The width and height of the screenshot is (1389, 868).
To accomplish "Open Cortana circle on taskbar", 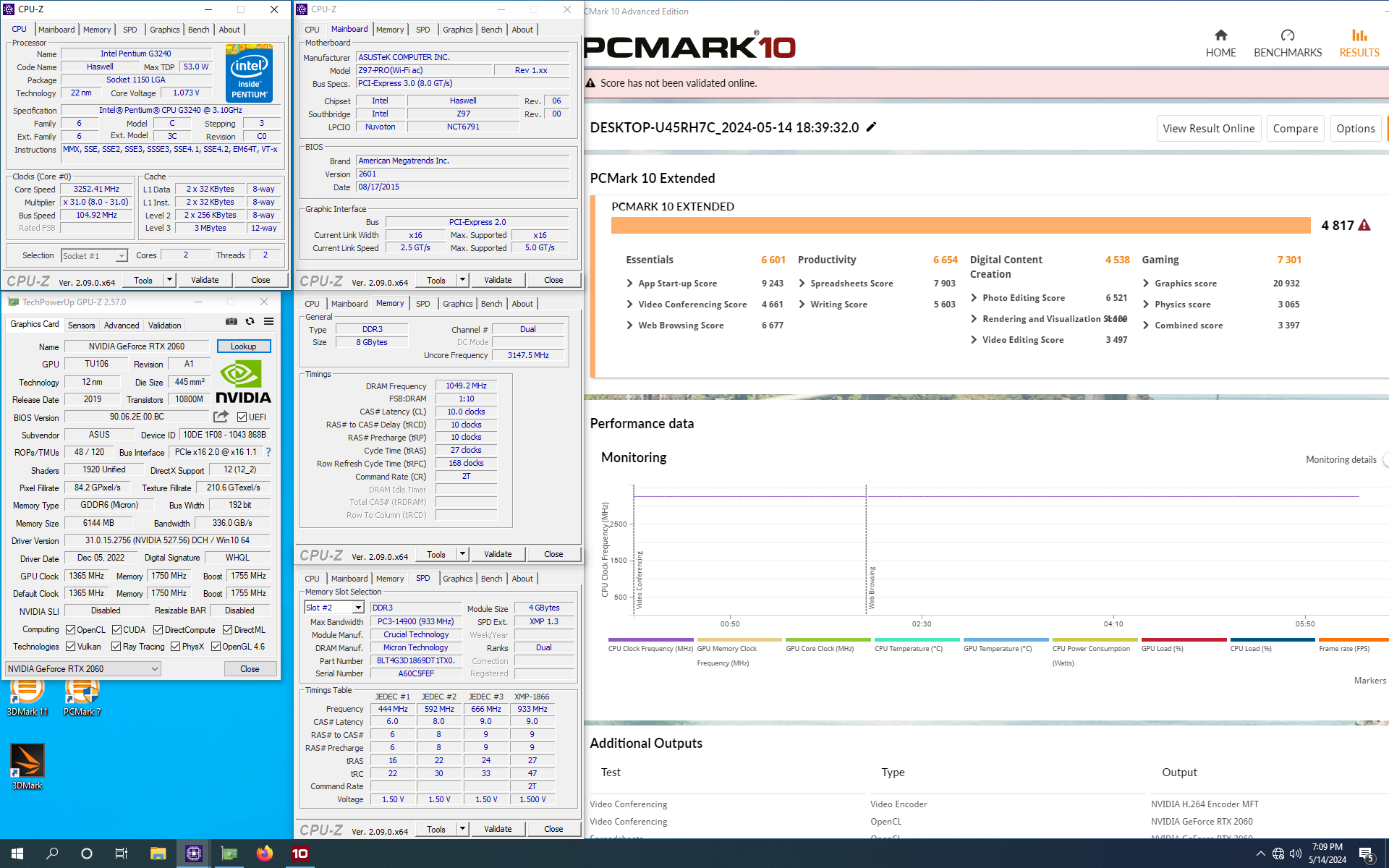I will pyautogui.click(x=87, y=854).
